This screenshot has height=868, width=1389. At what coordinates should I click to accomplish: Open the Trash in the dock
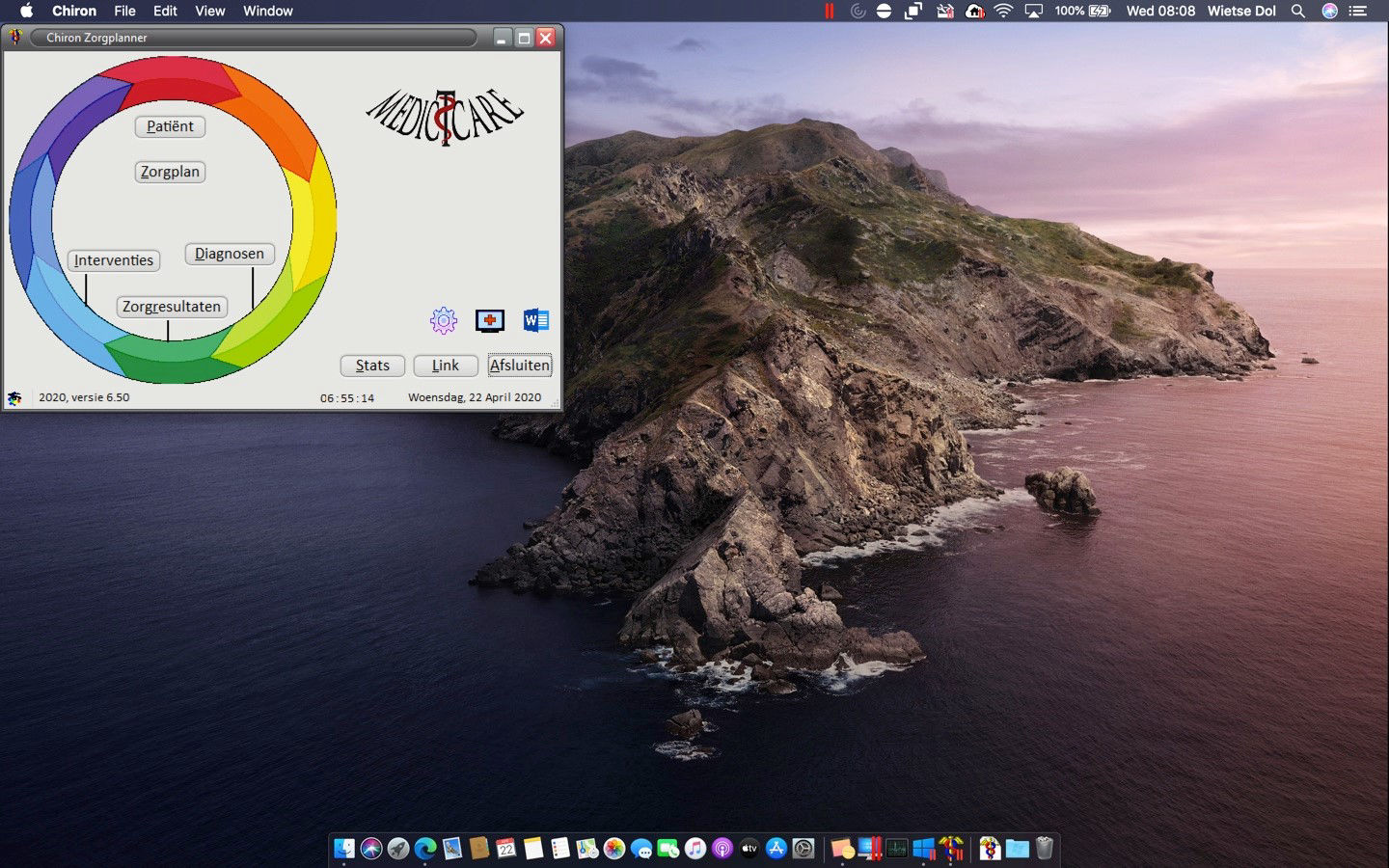click(1045, 849)
